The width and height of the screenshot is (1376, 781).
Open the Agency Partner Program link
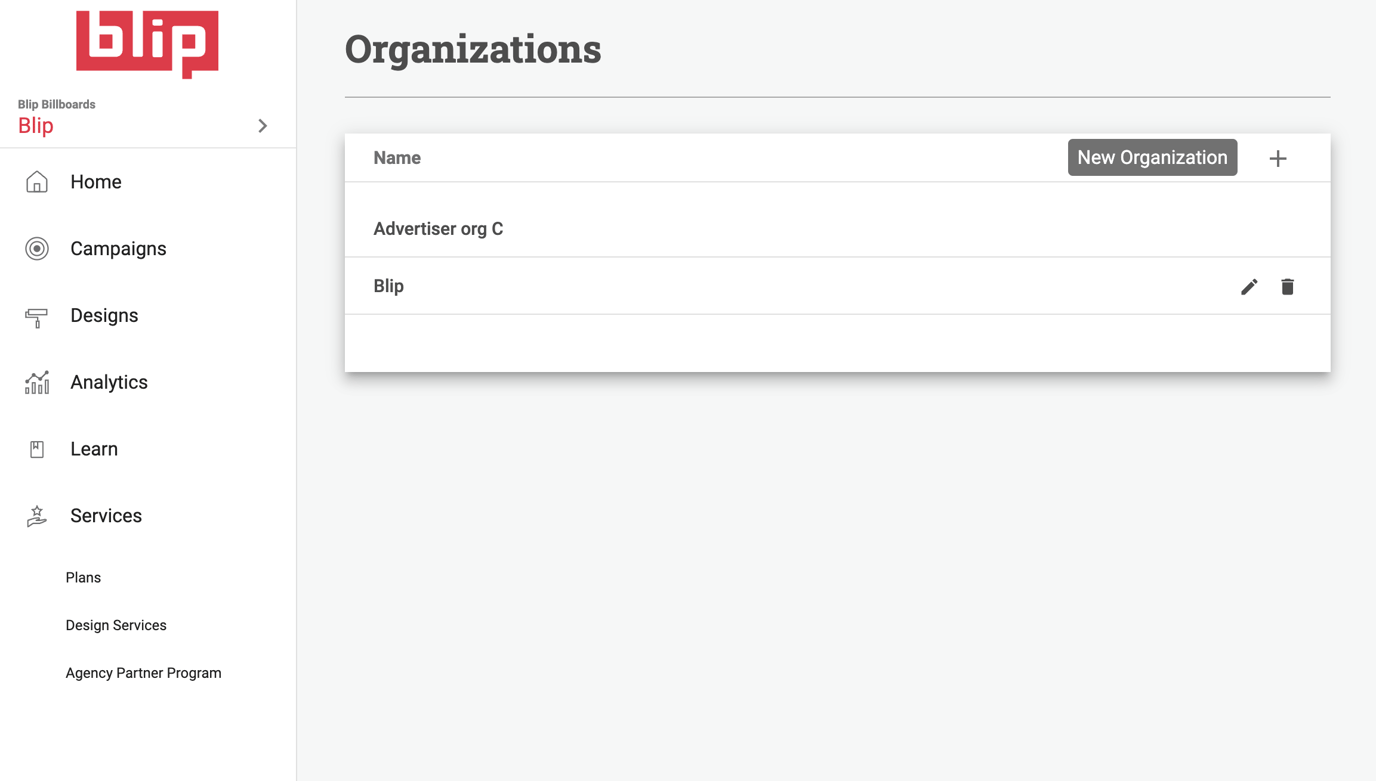click(143, 672)
